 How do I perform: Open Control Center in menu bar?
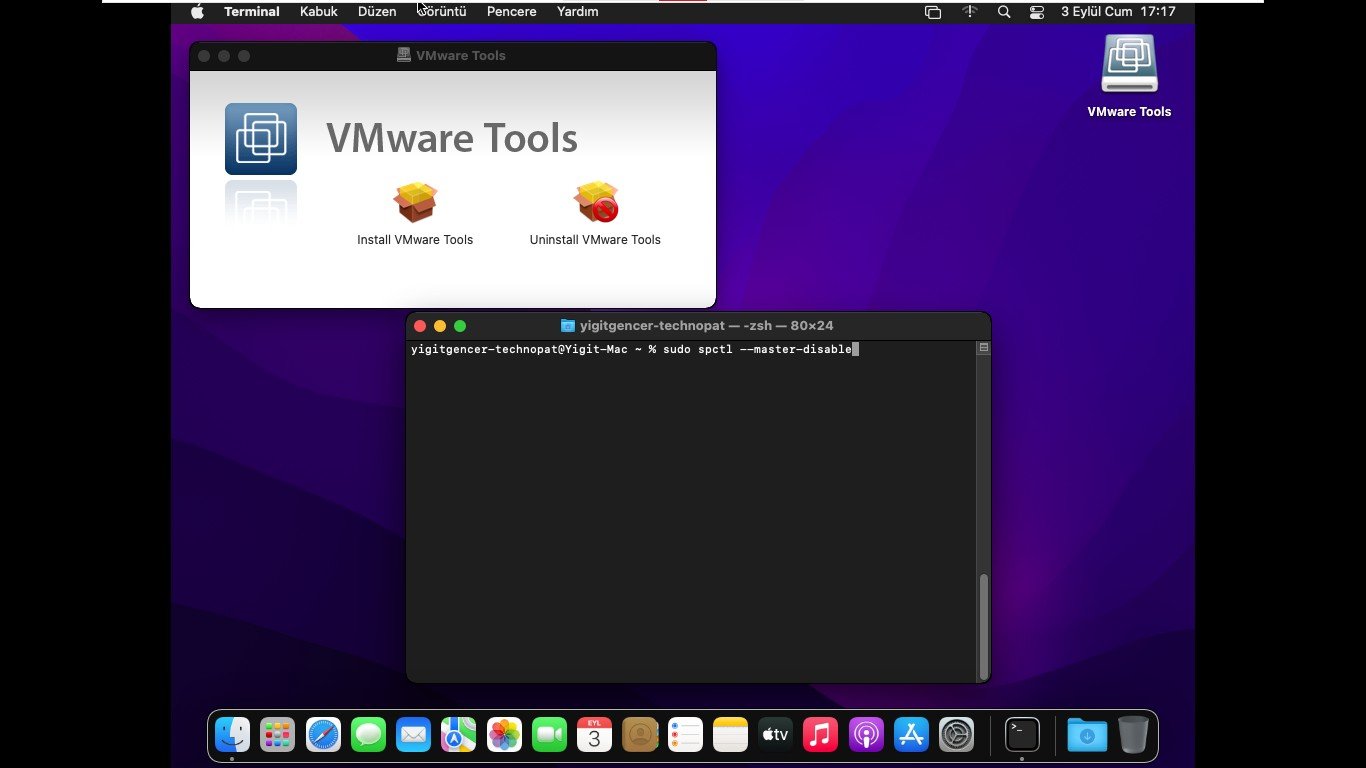coord(1037,12)
